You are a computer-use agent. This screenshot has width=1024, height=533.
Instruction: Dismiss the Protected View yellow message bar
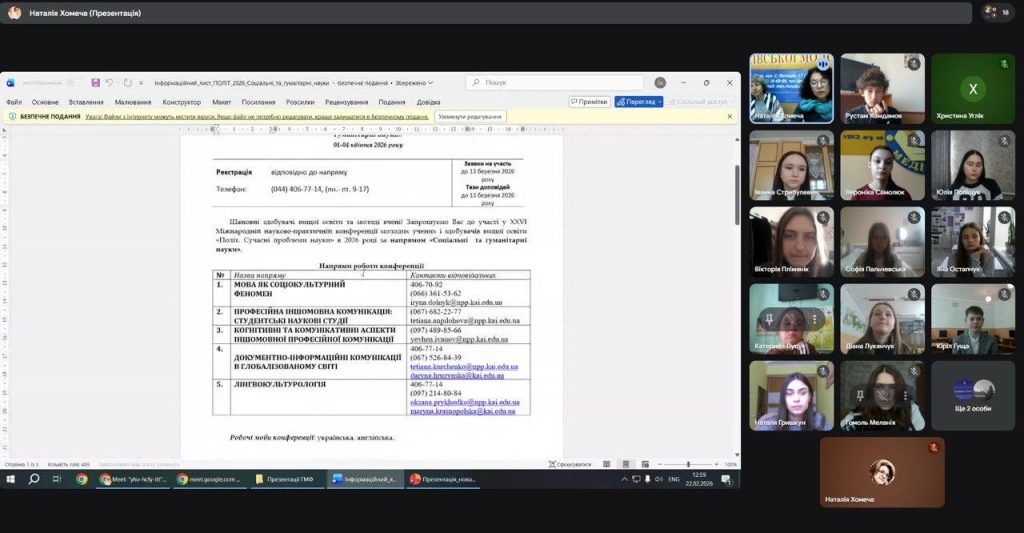click(x=729, y=116)
